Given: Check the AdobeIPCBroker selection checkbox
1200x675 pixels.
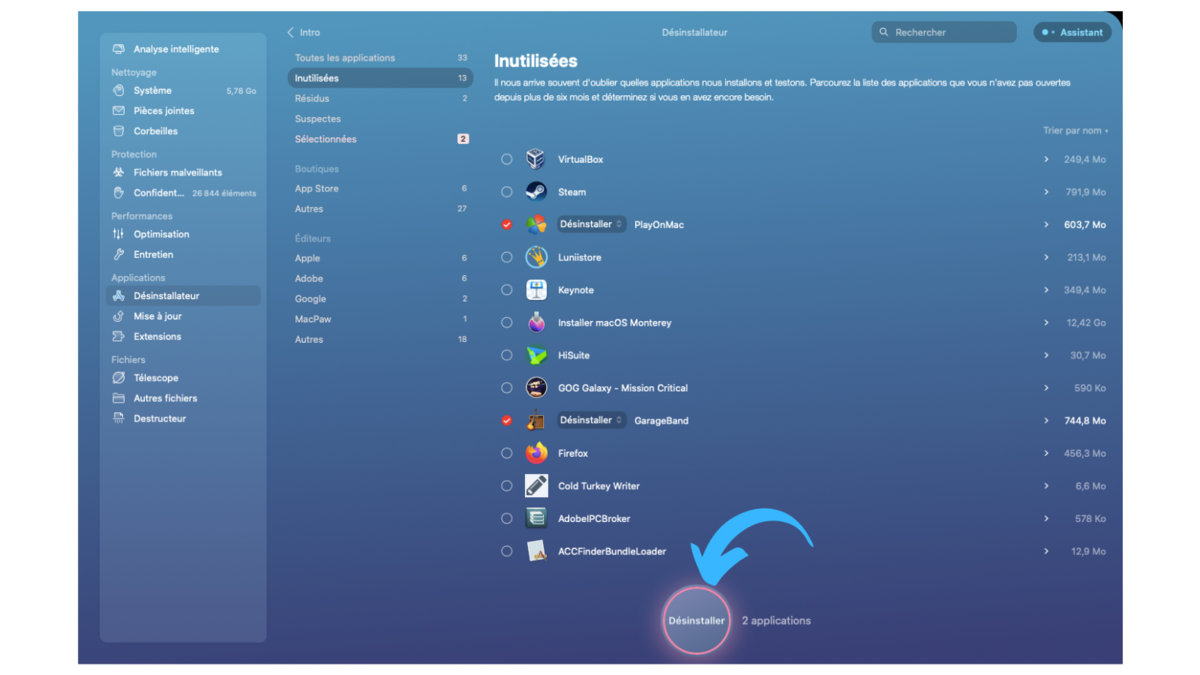Looking at the screenshot, I should (507, 519).
